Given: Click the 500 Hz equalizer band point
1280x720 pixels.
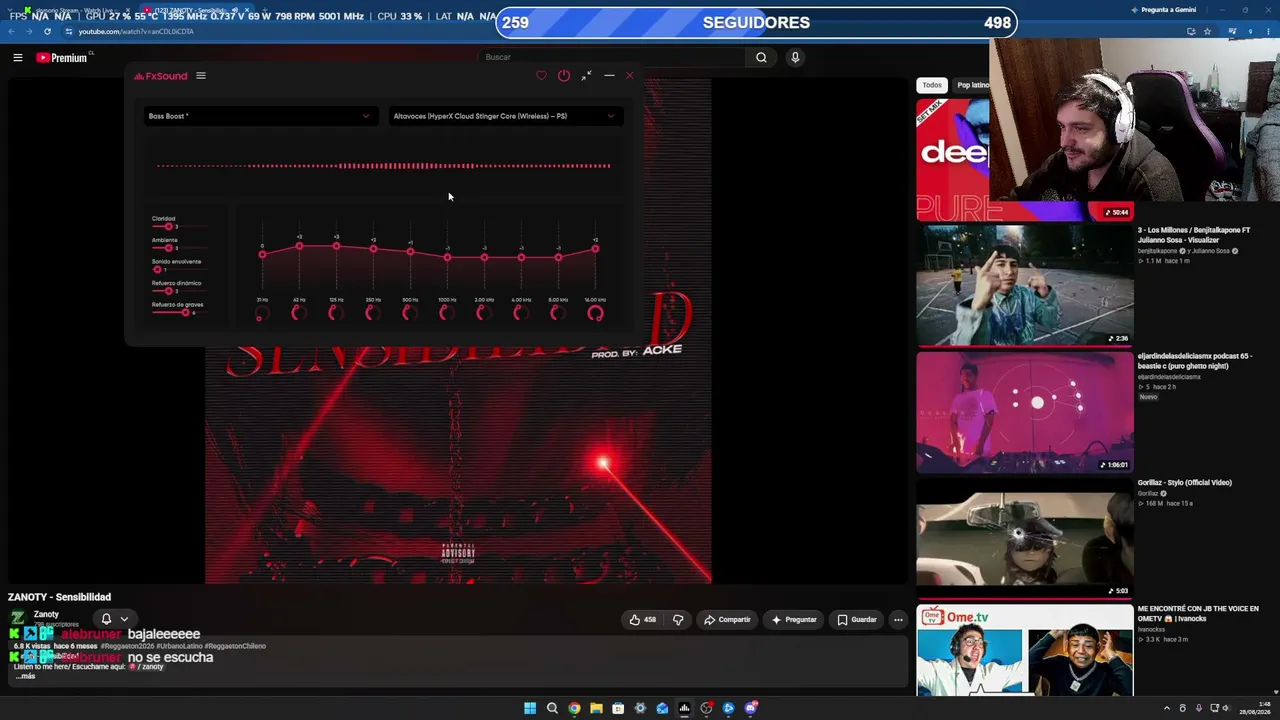Looking at the screenshot, I should click(410, 252).
